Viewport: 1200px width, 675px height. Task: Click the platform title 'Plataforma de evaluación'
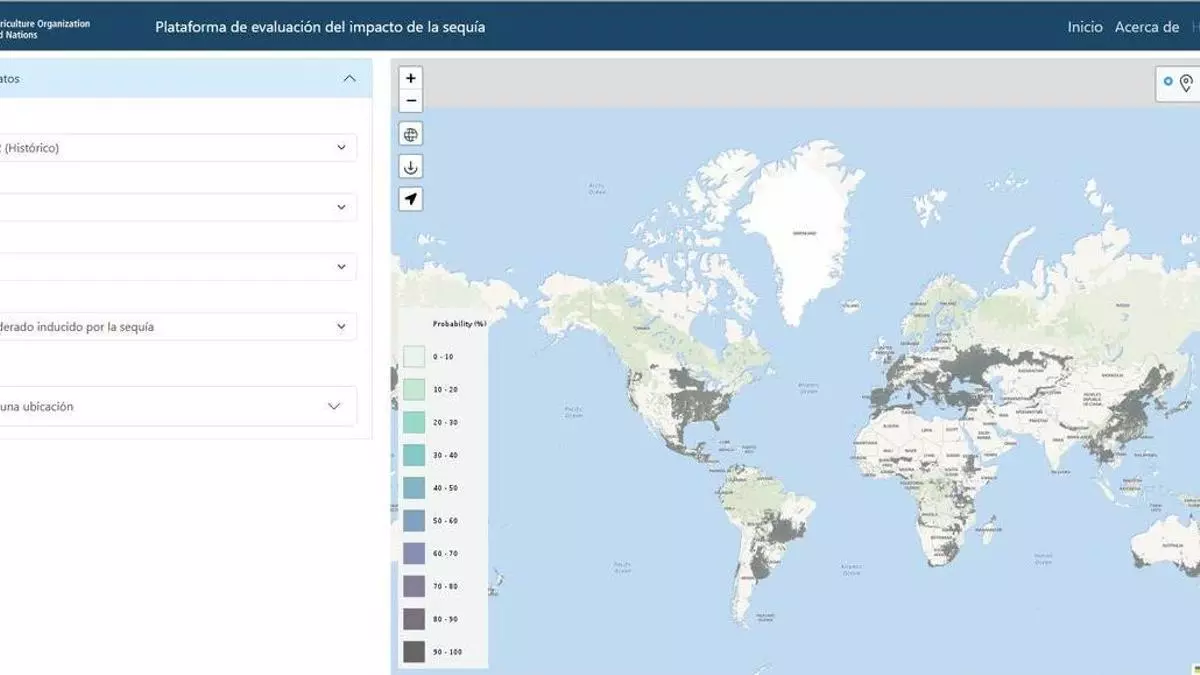coord(320,27)
